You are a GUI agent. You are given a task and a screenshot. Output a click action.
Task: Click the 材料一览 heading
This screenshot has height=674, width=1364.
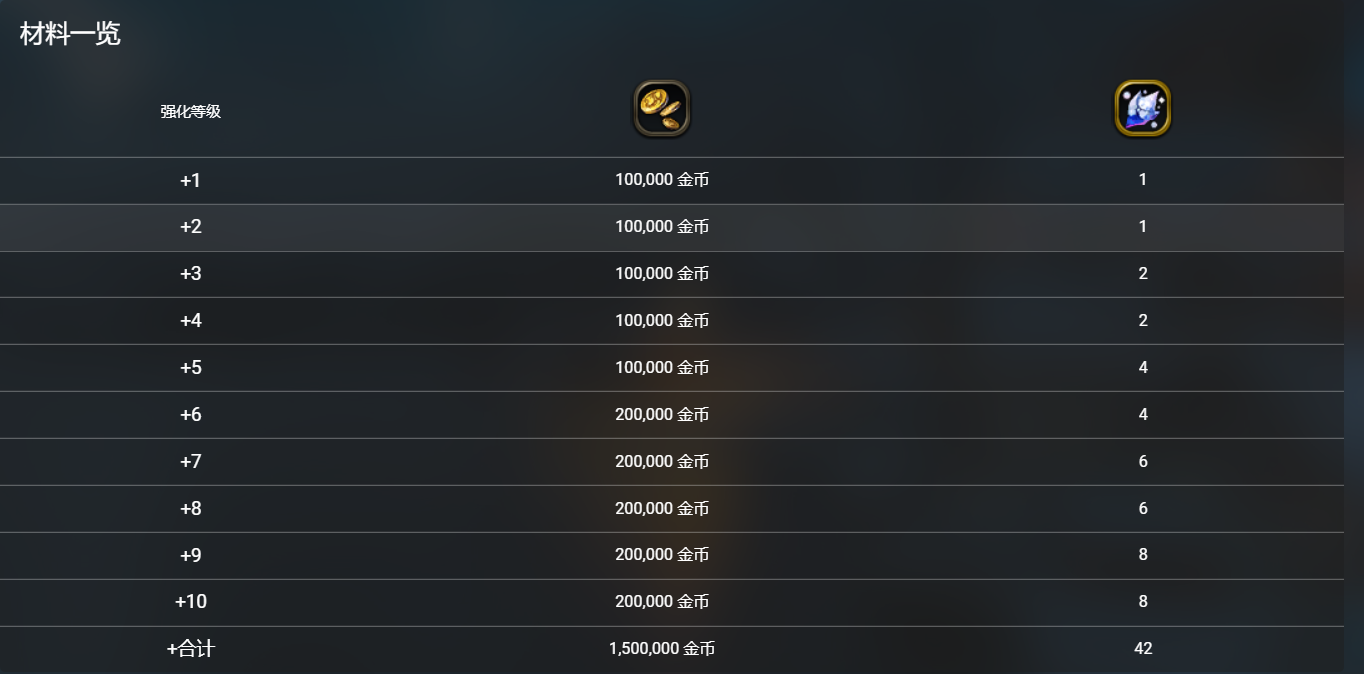click(70, 34)
